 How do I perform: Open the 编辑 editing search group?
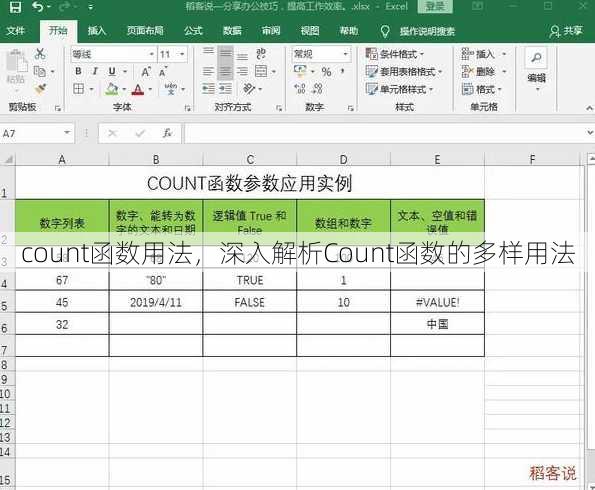coord(536,70)
